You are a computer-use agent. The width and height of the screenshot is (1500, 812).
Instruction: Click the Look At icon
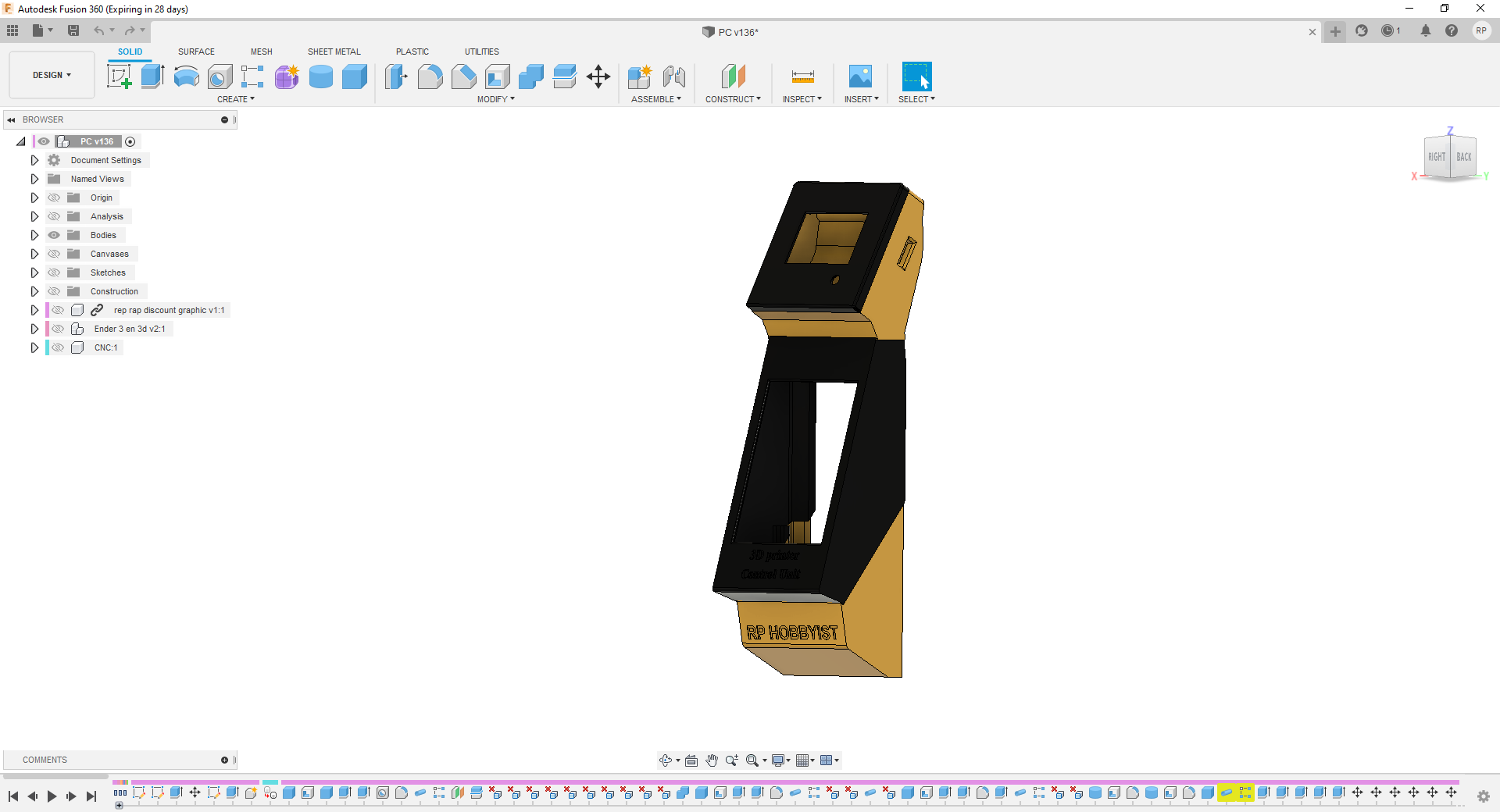click(691, 760)
